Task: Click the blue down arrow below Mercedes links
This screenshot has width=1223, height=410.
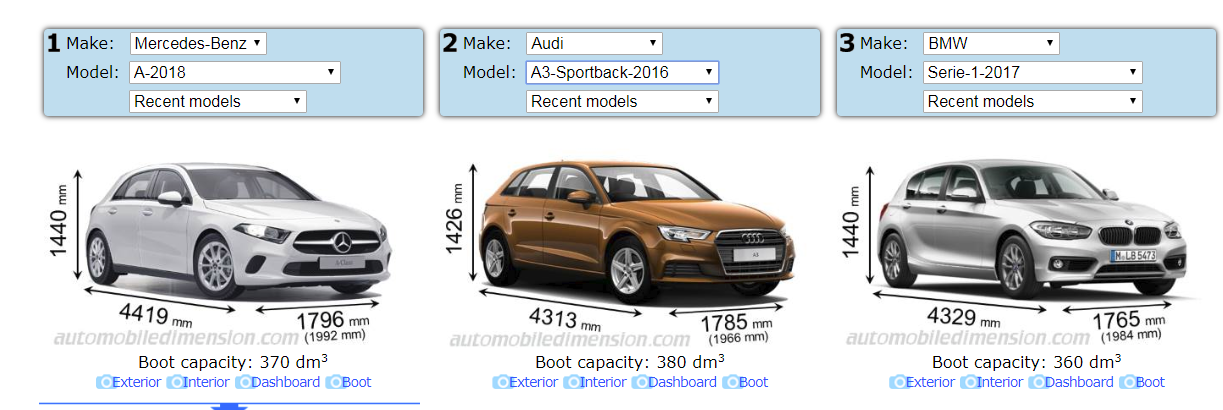Action: click(230, 406)
